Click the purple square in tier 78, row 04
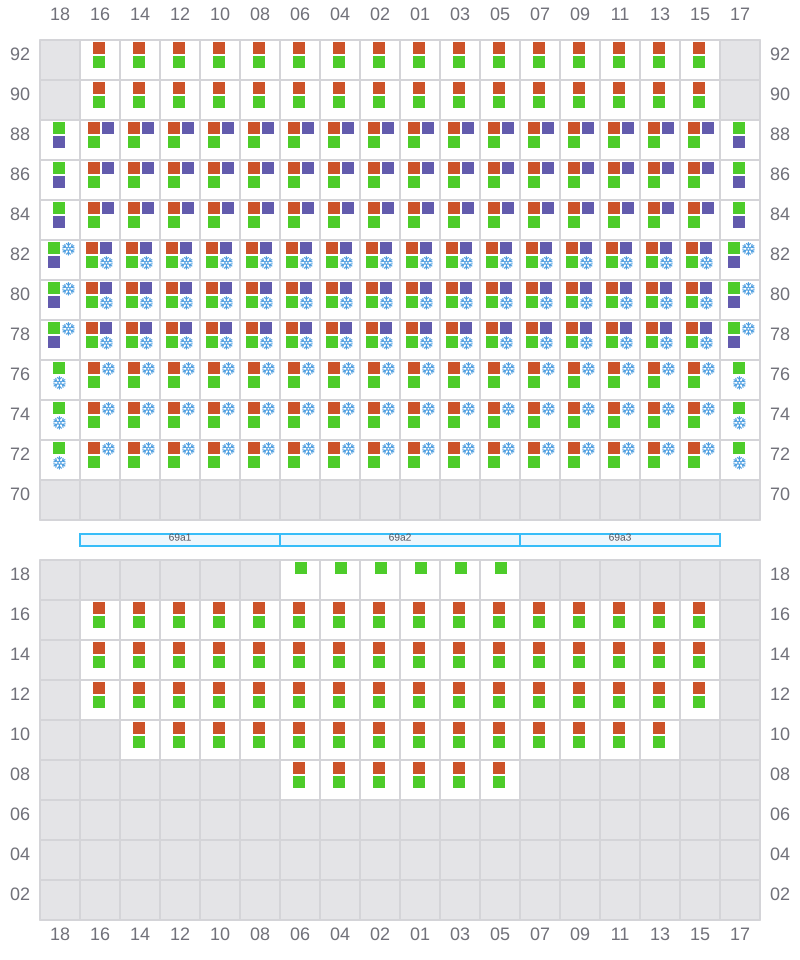The width and height of the screenshot is (800, 960). [346, 328]
